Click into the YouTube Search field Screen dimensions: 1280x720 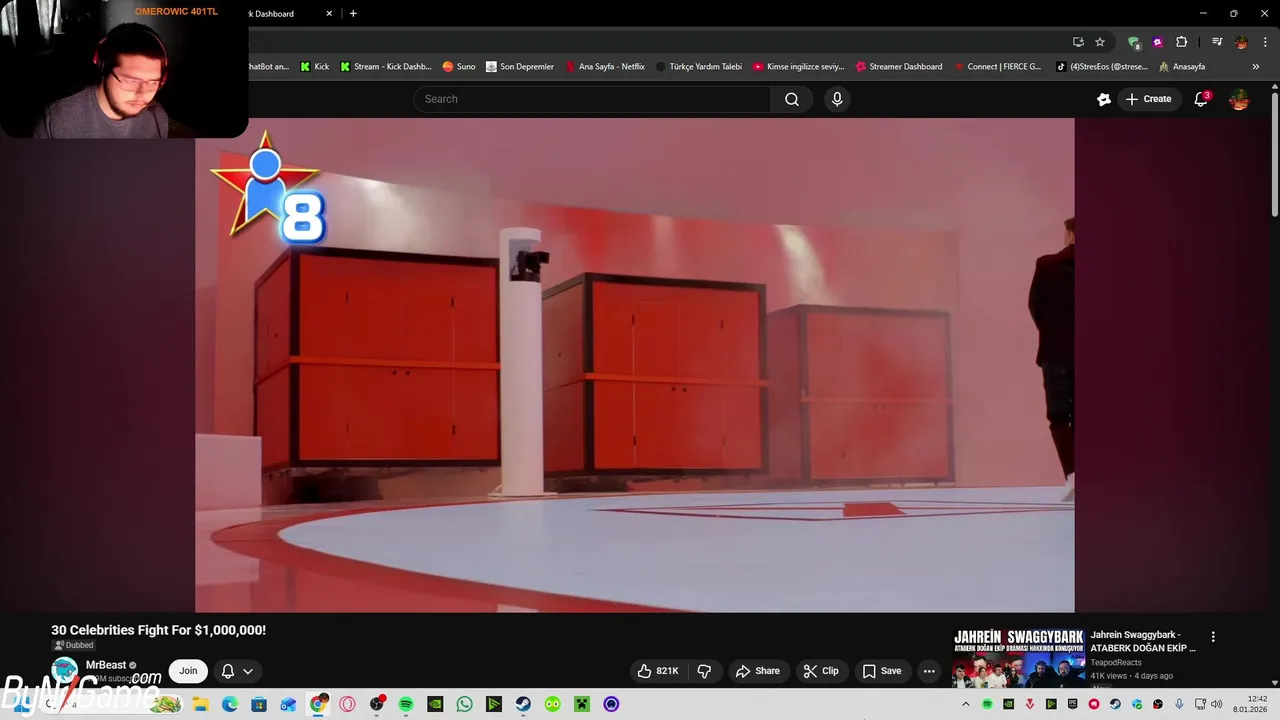[x=592, y=99]
